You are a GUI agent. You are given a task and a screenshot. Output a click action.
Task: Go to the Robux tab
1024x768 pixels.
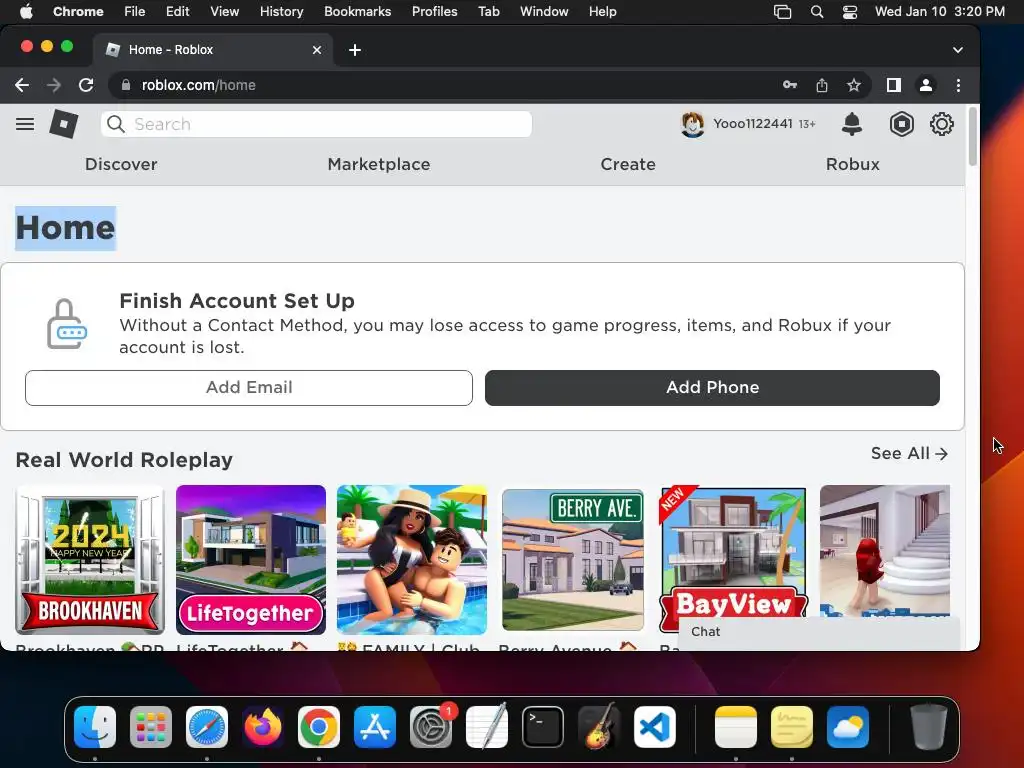coord(852,164)
